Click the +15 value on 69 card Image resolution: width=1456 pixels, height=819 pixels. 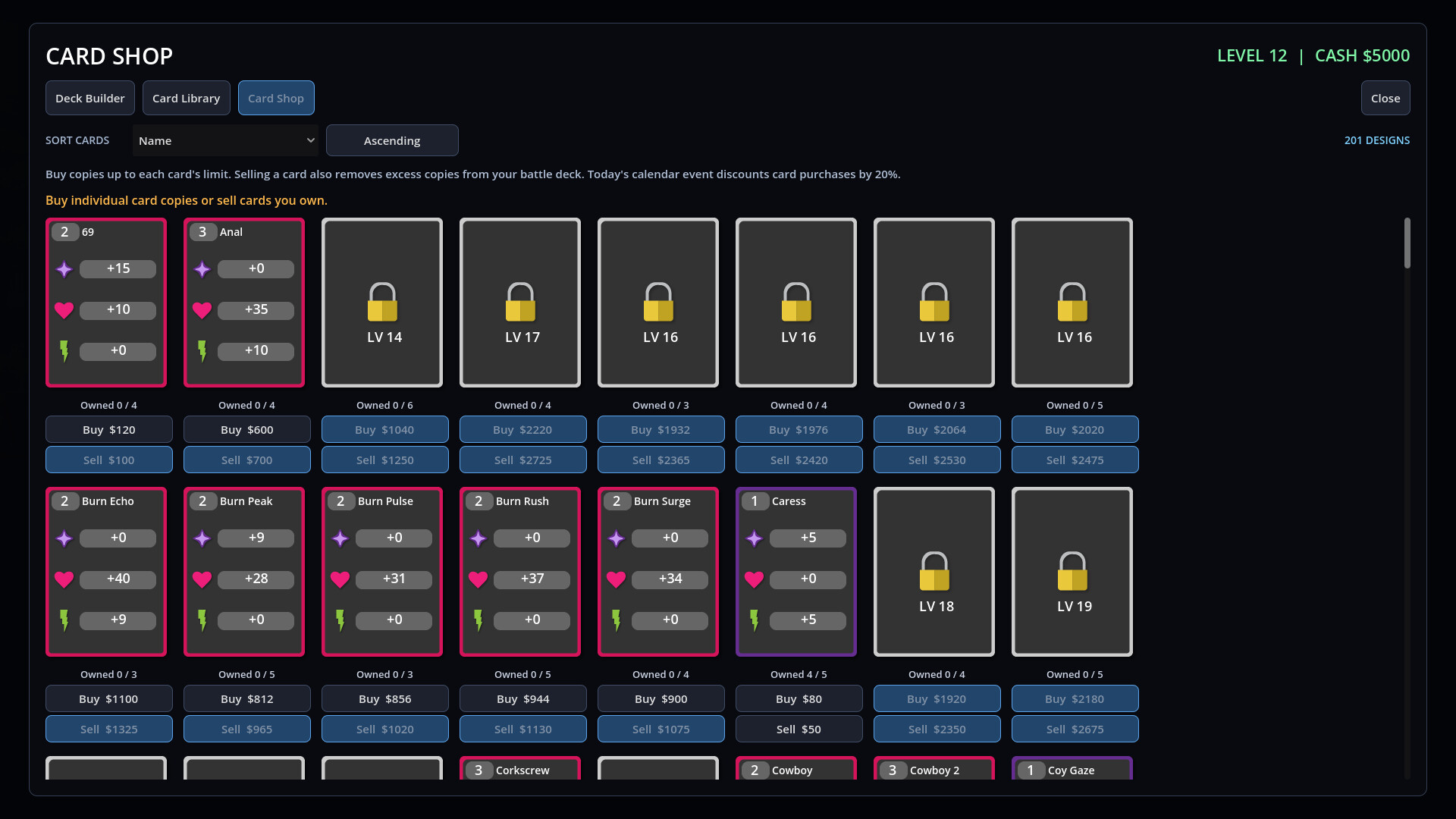click(118, 268)
